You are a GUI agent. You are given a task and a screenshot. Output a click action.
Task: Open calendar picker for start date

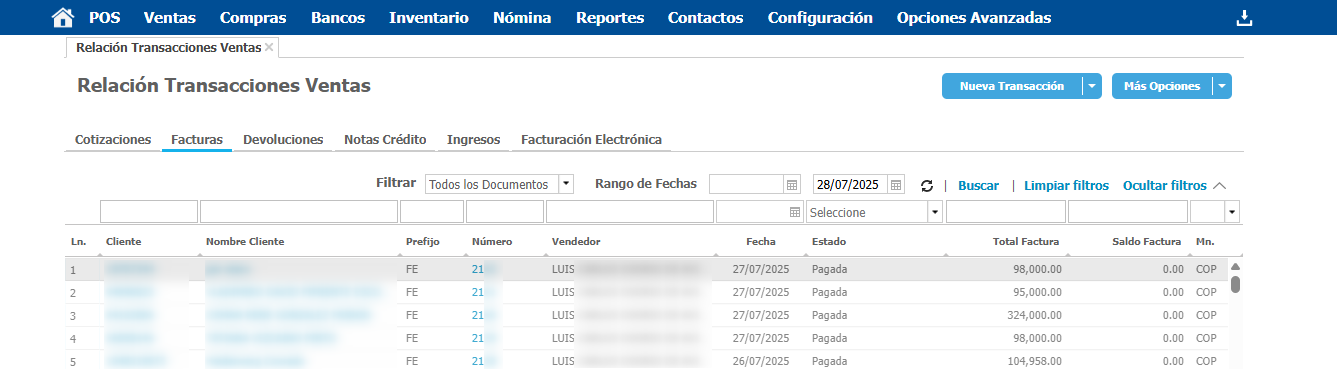point(792,185)
